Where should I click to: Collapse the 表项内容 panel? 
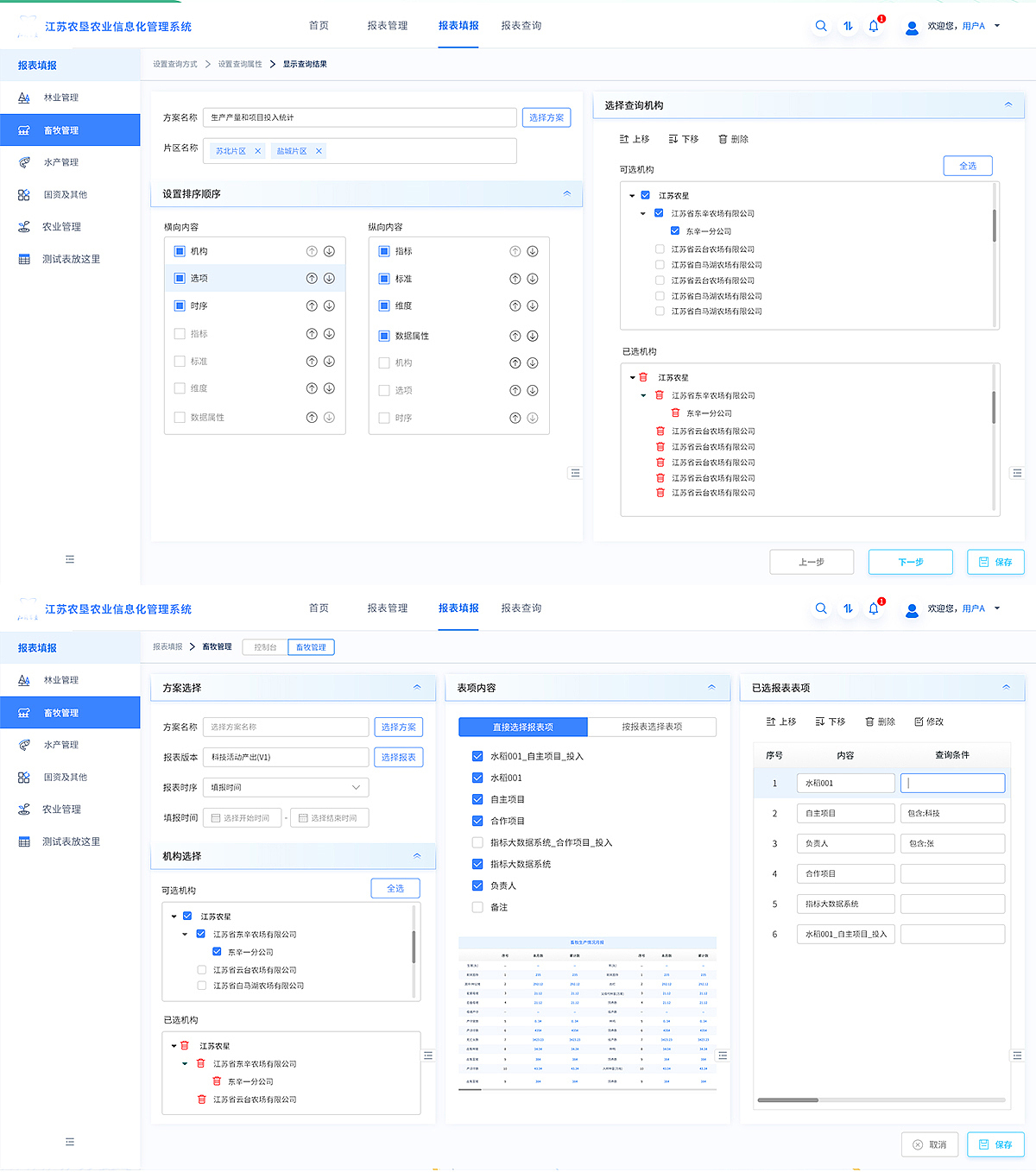pyautogui.click(x=711, y=687)
